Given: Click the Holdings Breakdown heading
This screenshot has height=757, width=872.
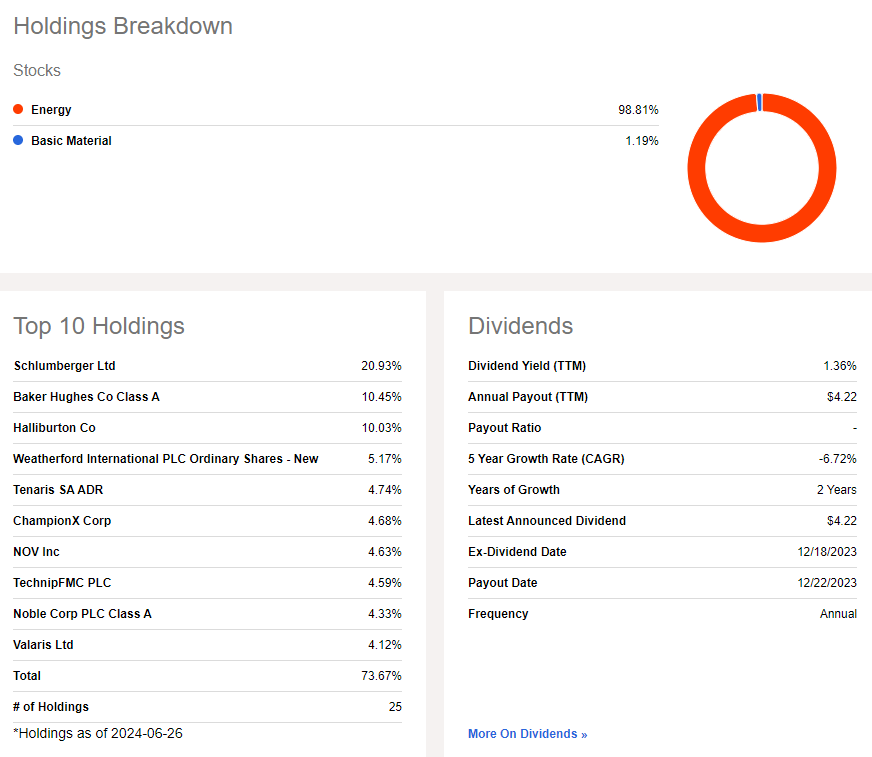Looking at the screenshot, I should coord(123,26).
